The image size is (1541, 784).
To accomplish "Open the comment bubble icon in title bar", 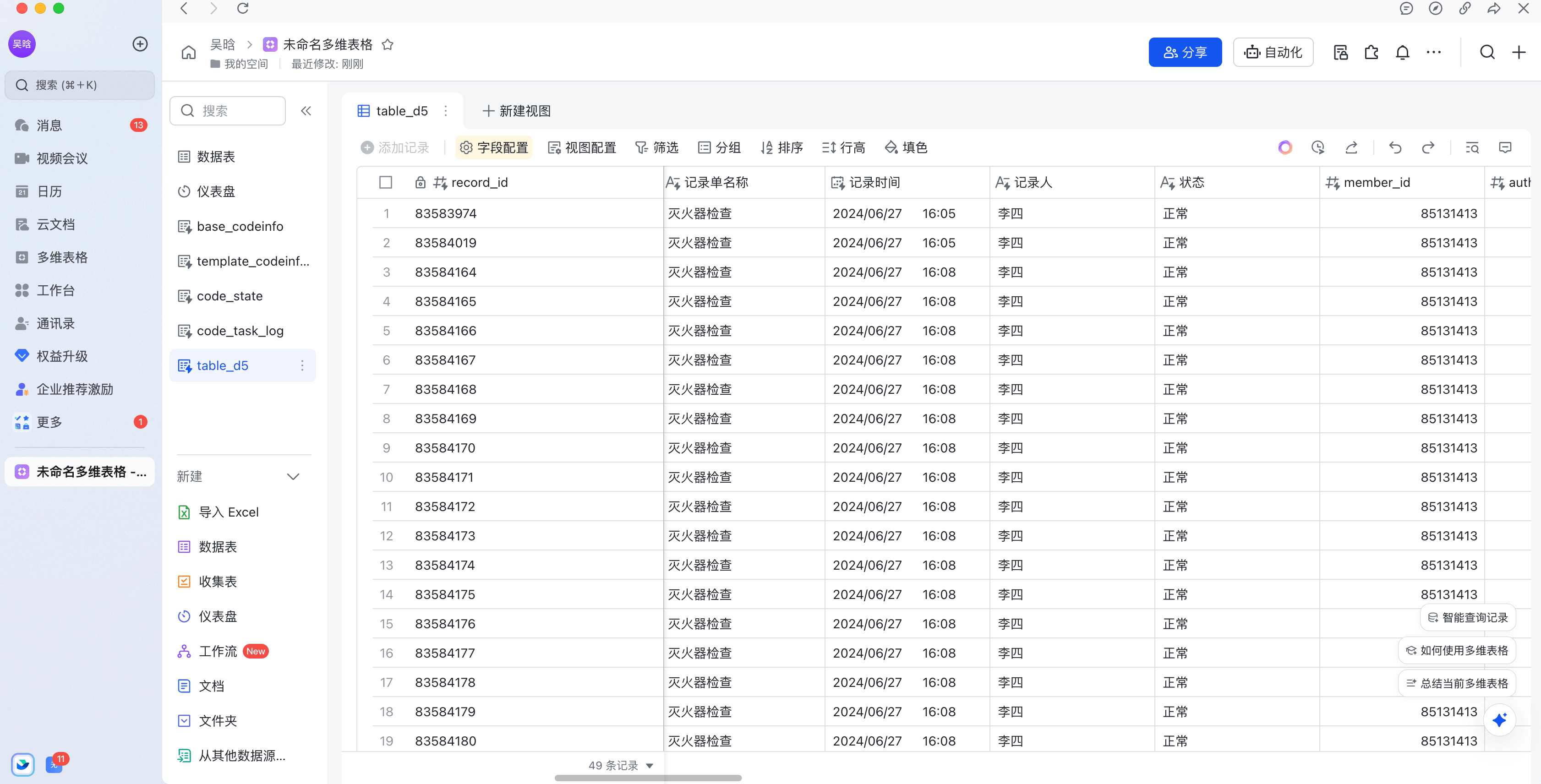I will 1406,8.
